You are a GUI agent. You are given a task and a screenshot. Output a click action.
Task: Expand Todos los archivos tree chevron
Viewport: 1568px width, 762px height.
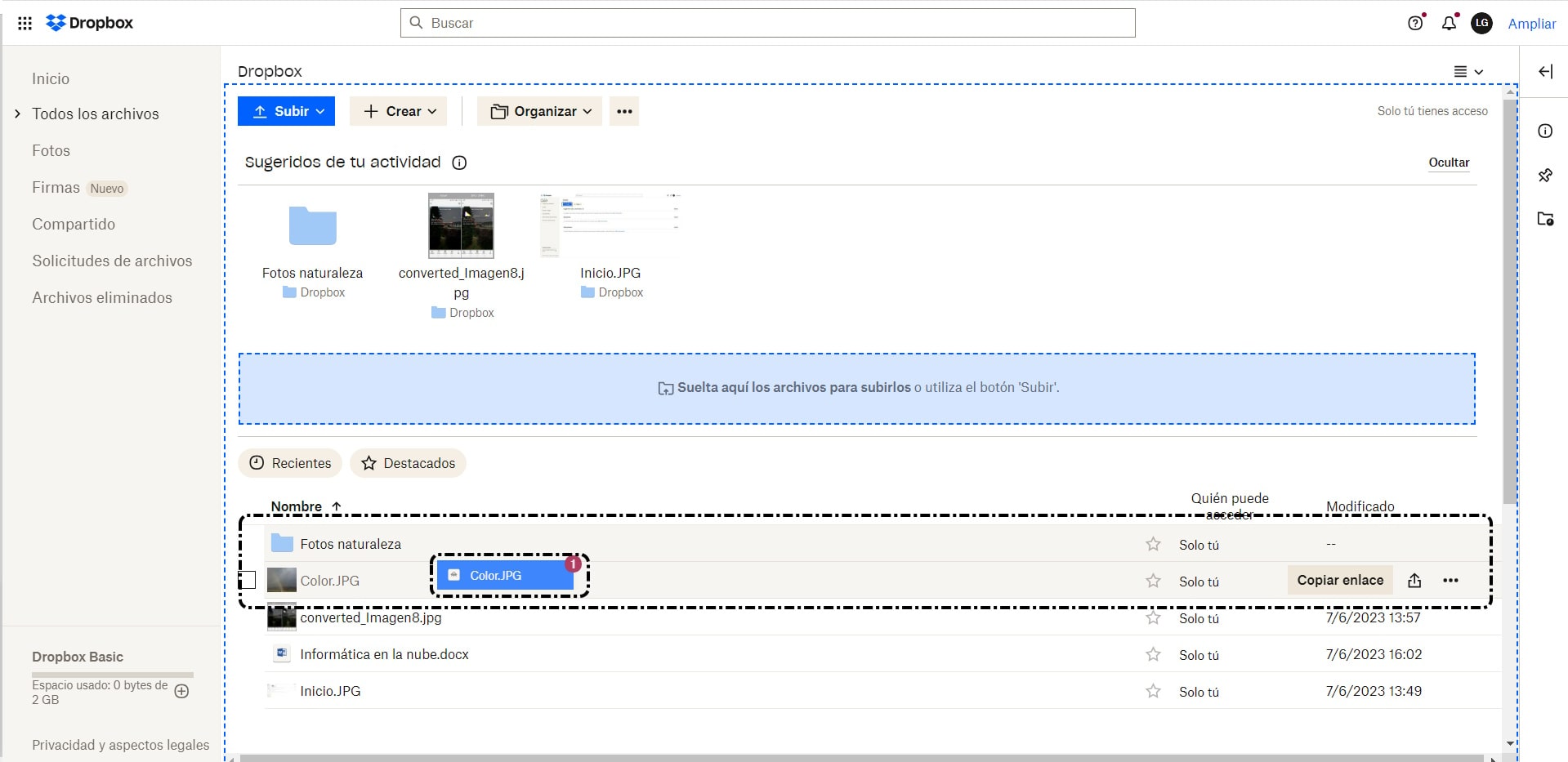click(x=17, y=114)
